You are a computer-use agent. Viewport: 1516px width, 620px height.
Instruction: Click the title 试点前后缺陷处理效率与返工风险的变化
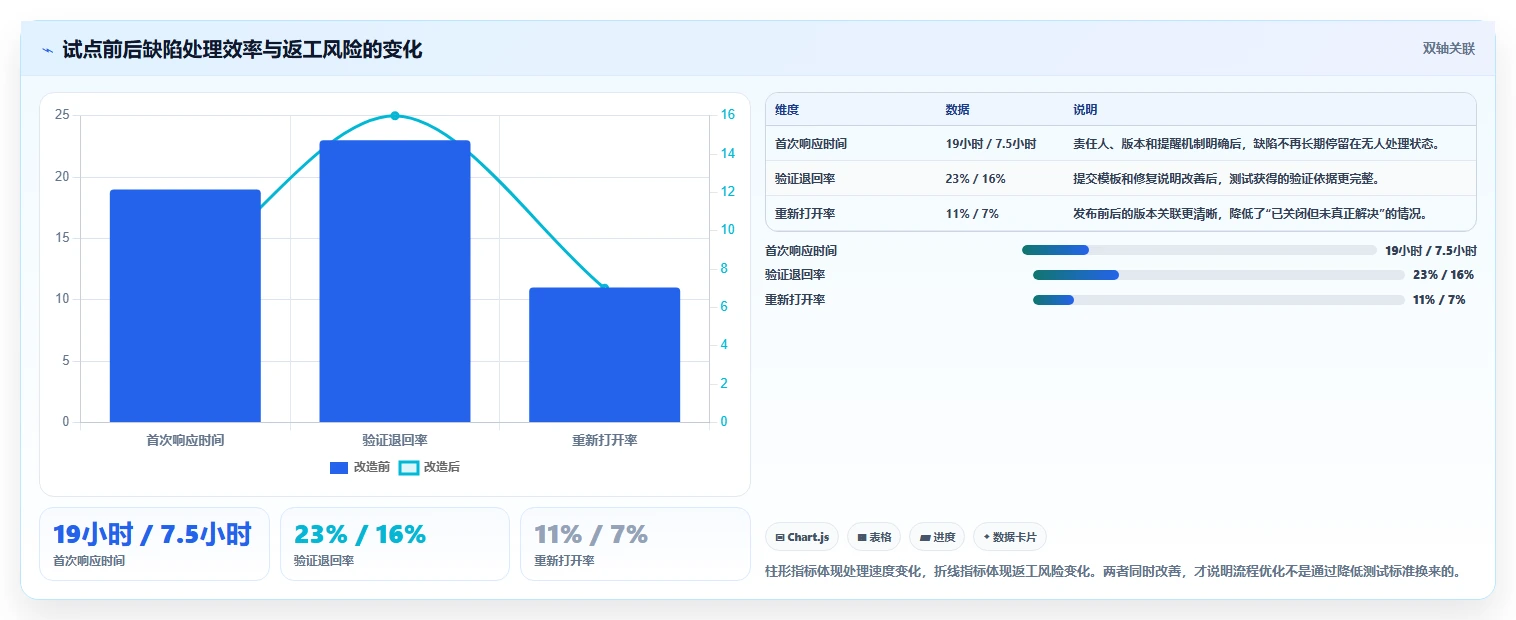242,50
